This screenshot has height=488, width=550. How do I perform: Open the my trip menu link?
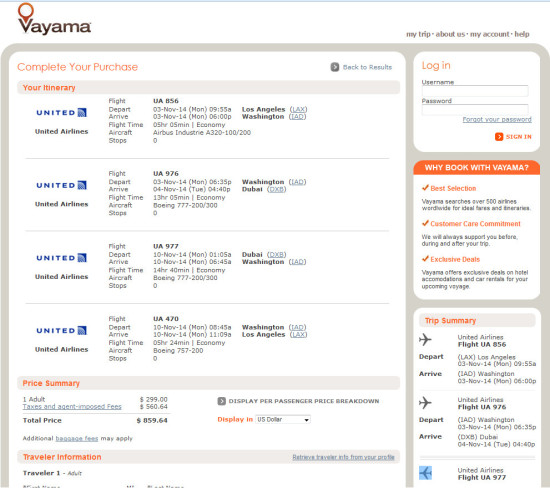click(x=418, y=34)
